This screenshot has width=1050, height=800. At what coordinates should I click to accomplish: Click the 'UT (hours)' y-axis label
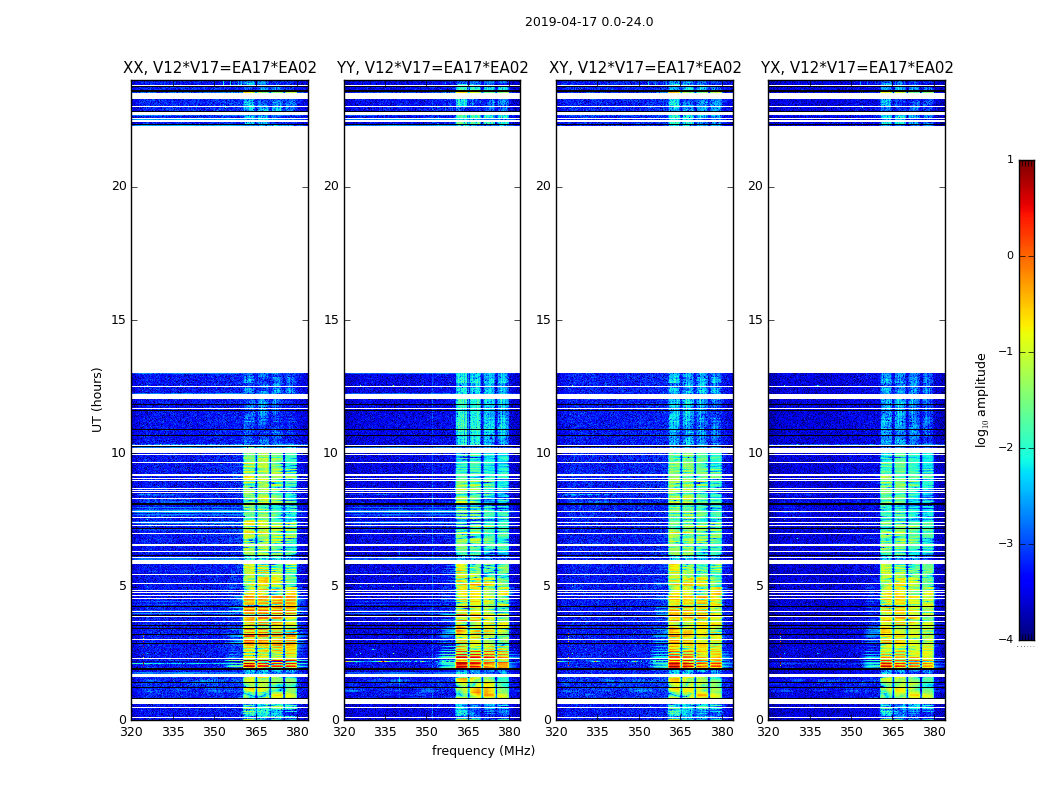click(98, 399)
